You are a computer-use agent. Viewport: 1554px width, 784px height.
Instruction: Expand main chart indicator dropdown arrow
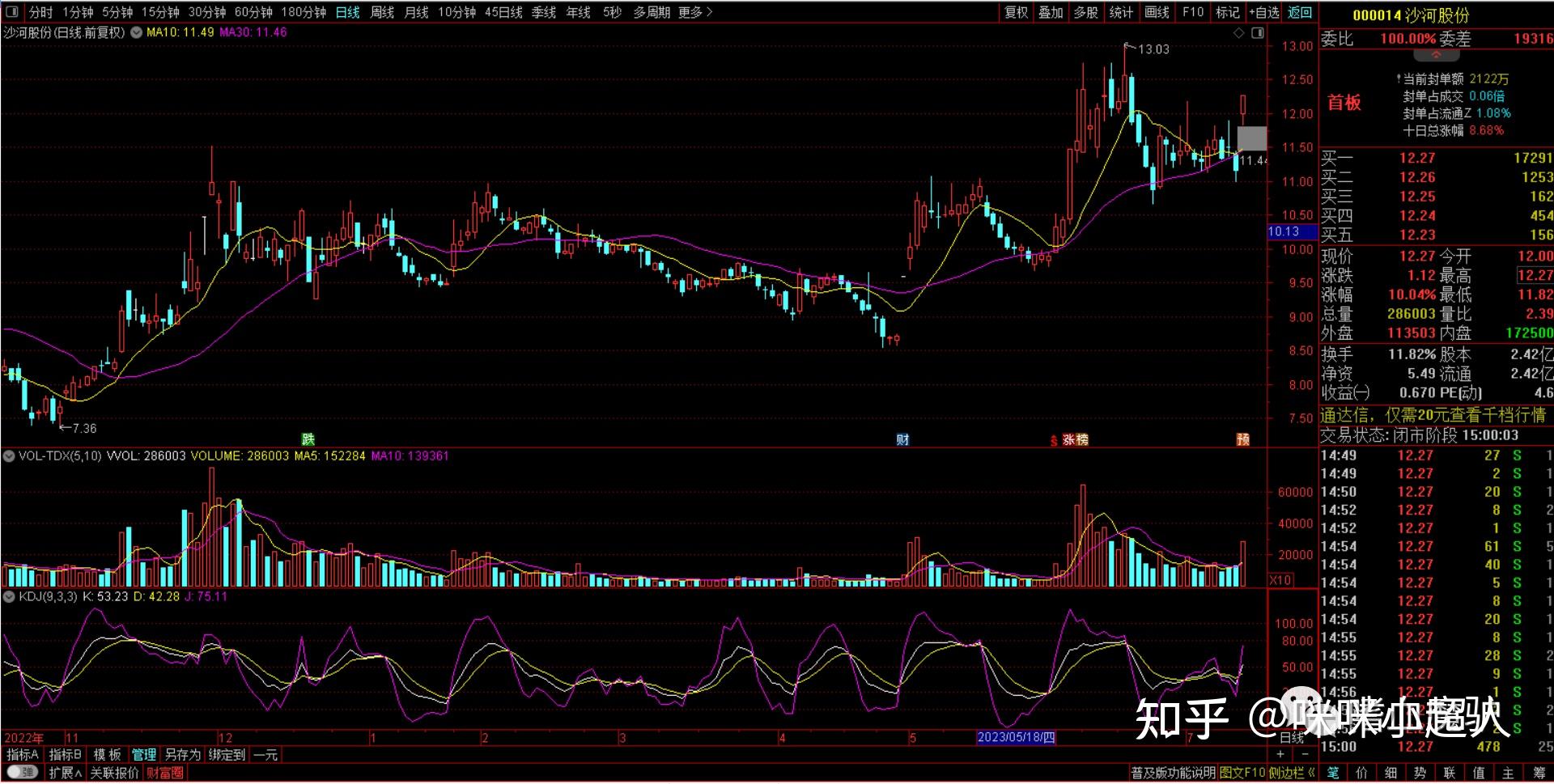137,33
